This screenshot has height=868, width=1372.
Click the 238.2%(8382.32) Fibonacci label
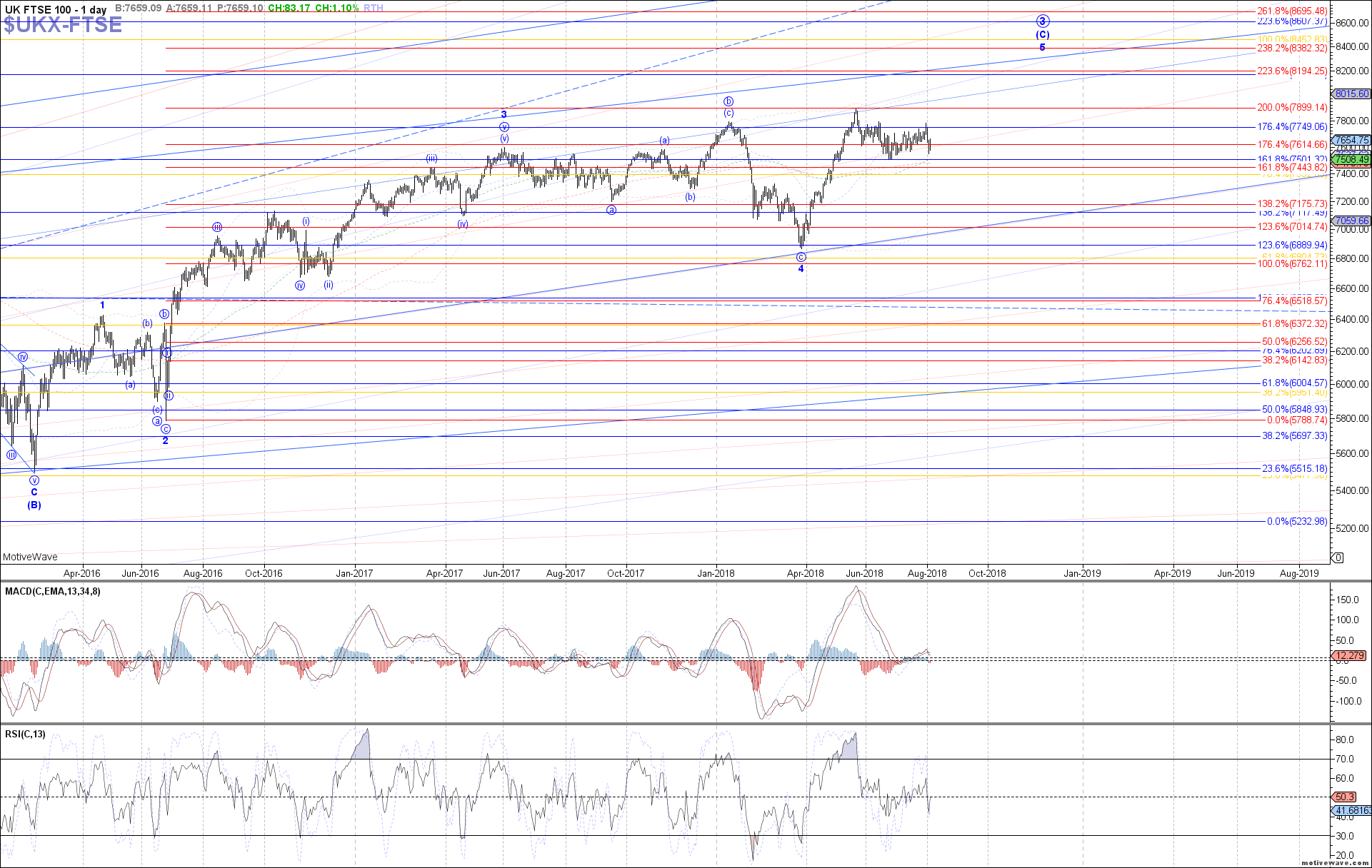(x=1292, y=49)
